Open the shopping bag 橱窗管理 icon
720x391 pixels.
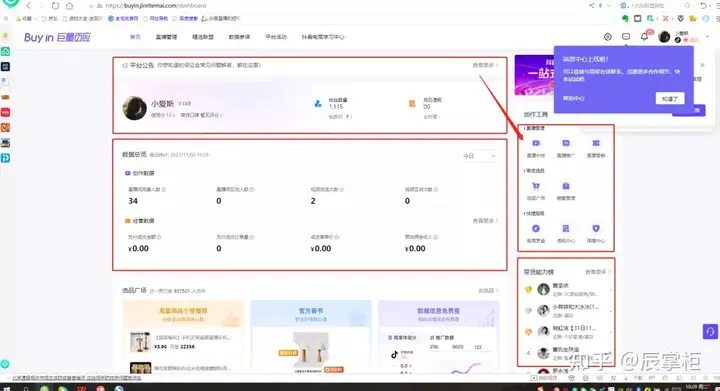click(x=566, y=186)
